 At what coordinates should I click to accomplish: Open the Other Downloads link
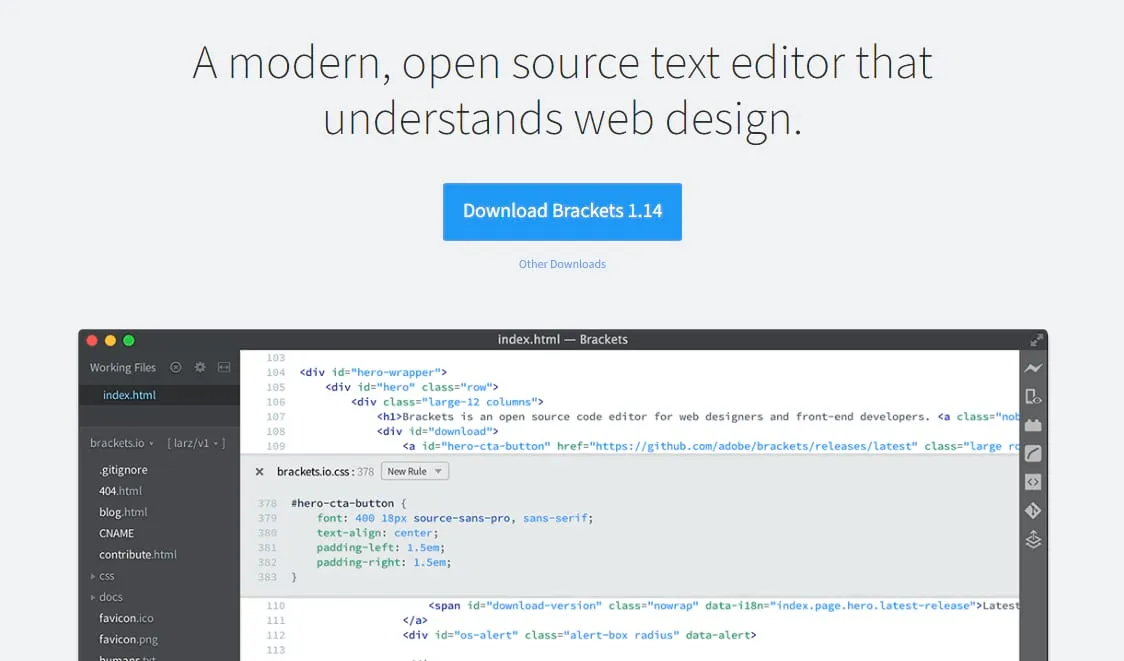point(562,263)
